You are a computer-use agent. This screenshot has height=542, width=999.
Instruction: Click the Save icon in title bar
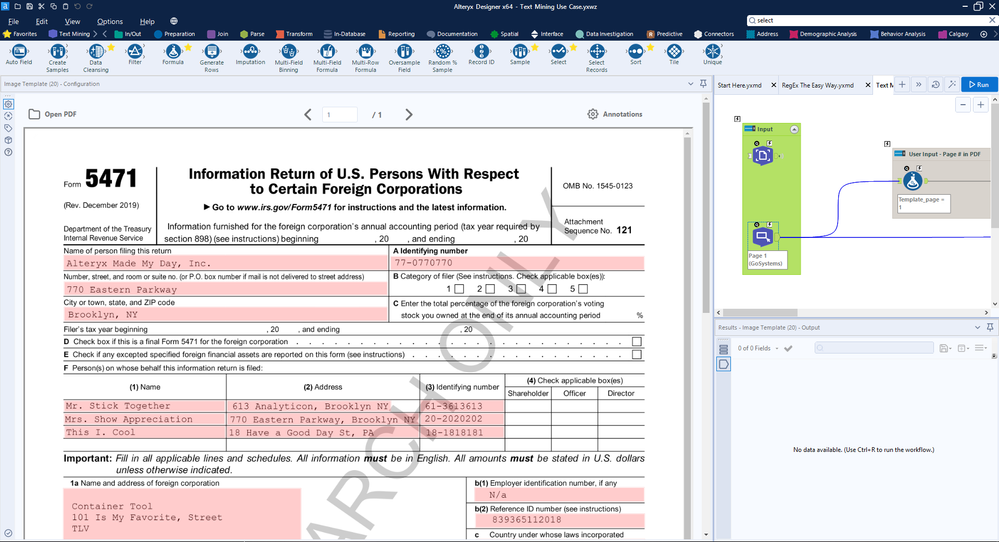[29, 6]
